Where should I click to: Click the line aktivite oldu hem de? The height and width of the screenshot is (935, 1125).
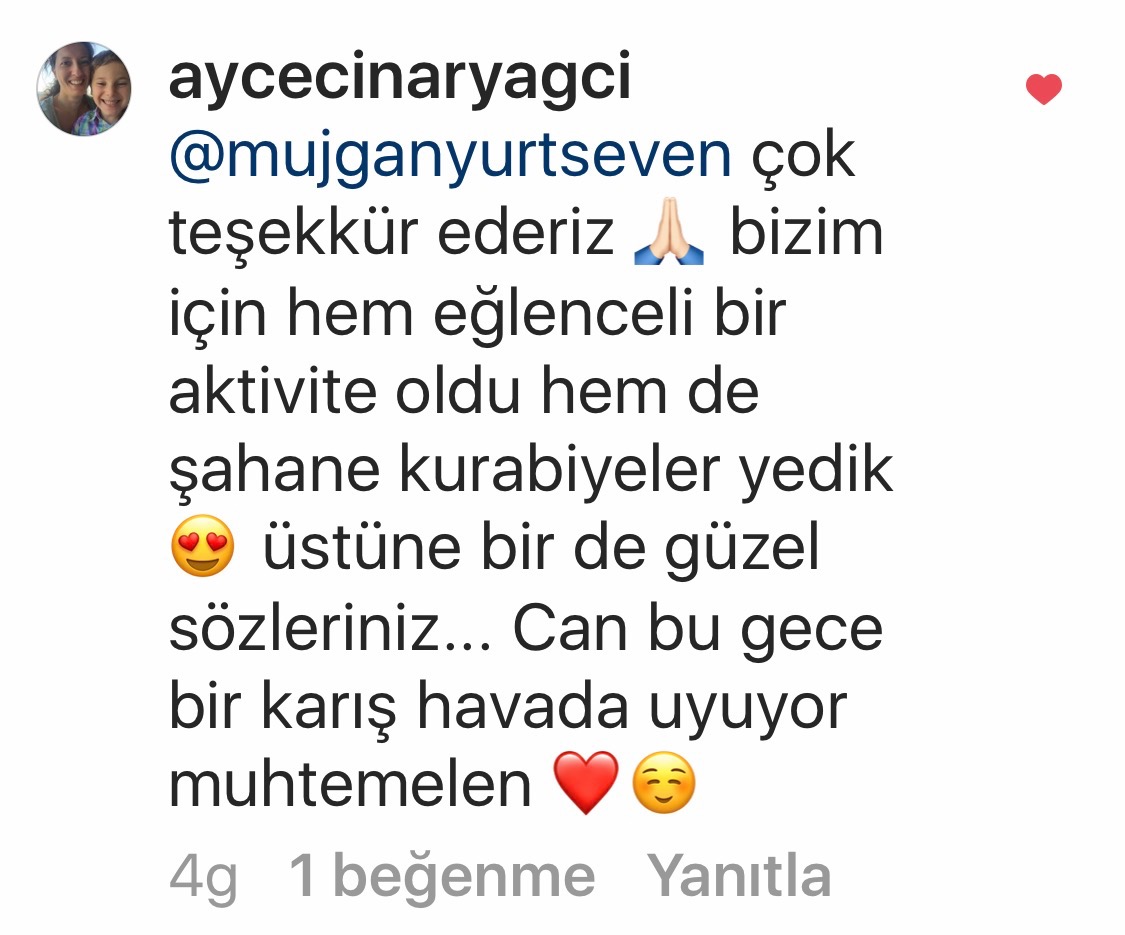463,391
